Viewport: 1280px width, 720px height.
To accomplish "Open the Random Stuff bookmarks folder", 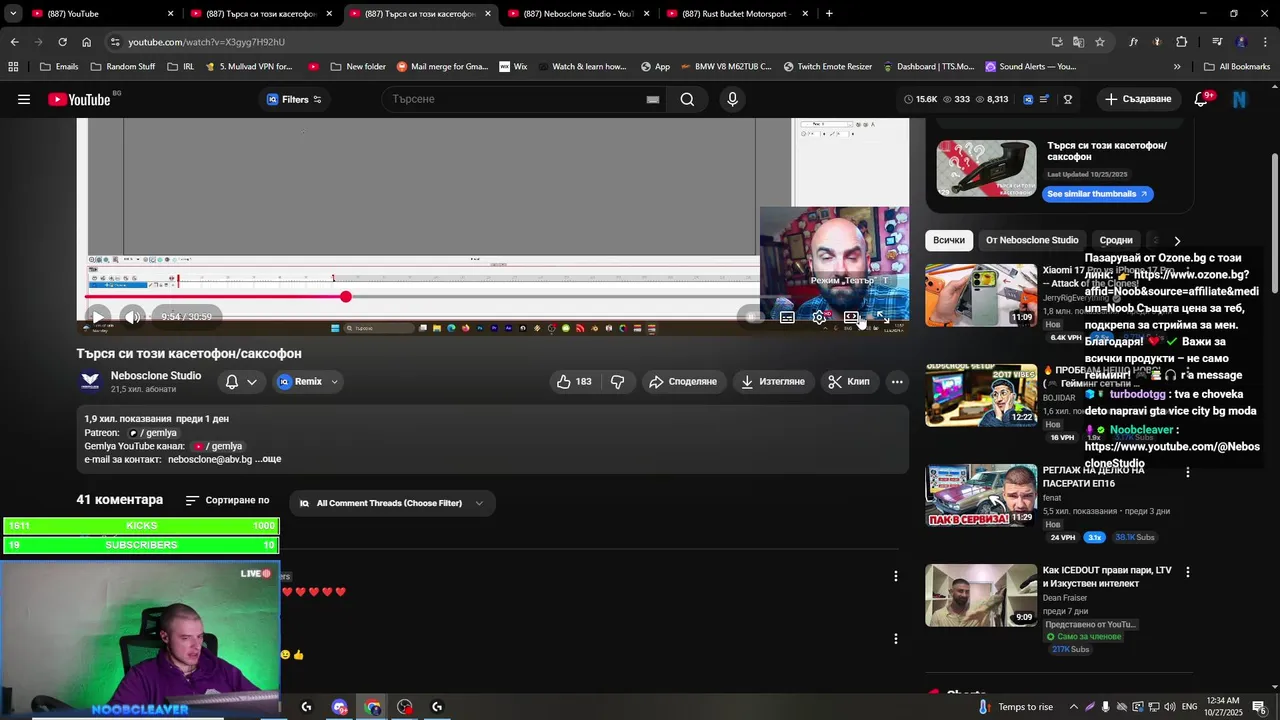I will (x=123, y=67).
